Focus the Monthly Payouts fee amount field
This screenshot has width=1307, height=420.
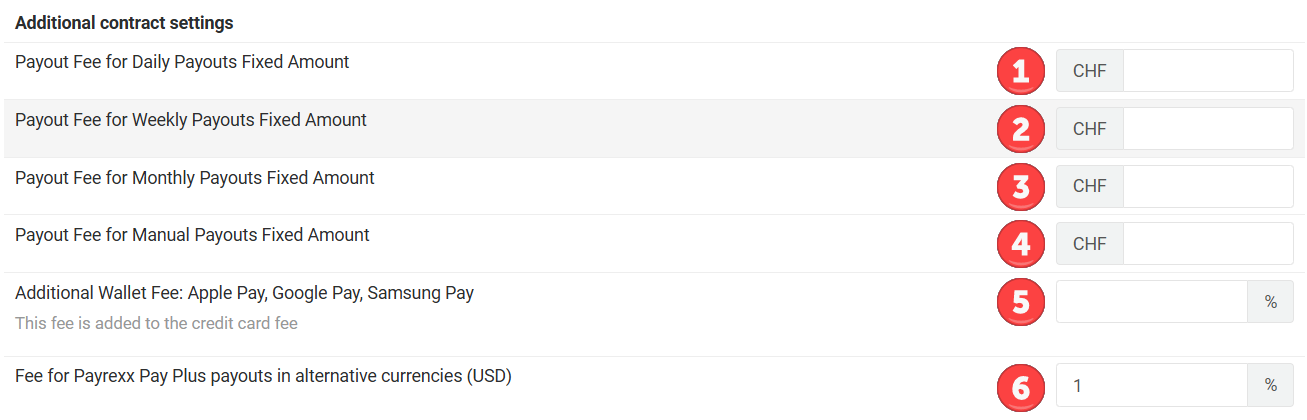pos(1207,186)
